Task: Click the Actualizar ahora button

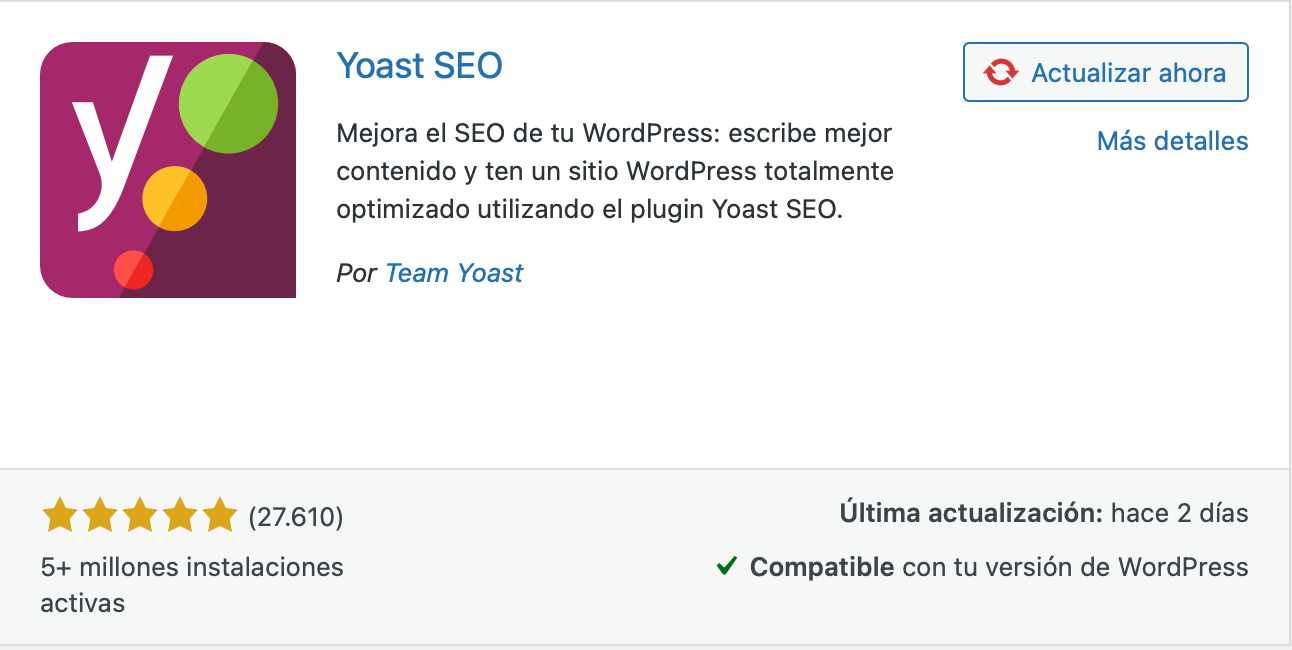Action: [1106, 72]
